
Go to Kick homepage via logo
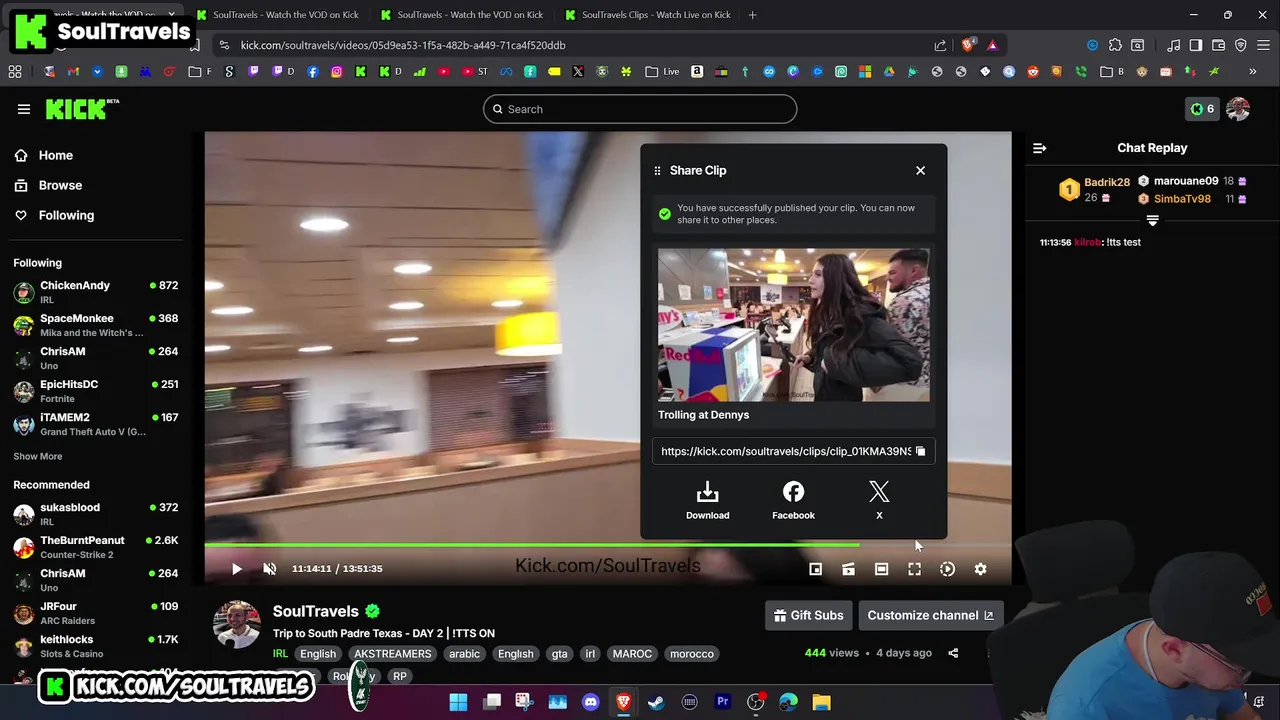(x=82, y=109)
